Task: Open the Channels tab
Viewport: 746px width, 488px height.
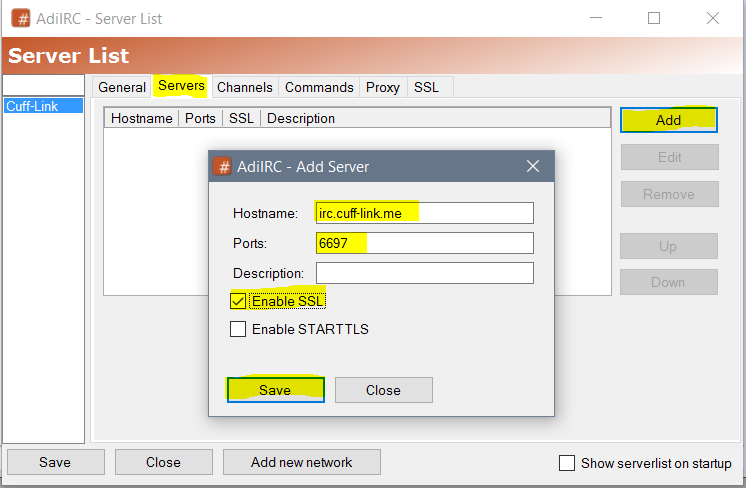Action: 245,87
